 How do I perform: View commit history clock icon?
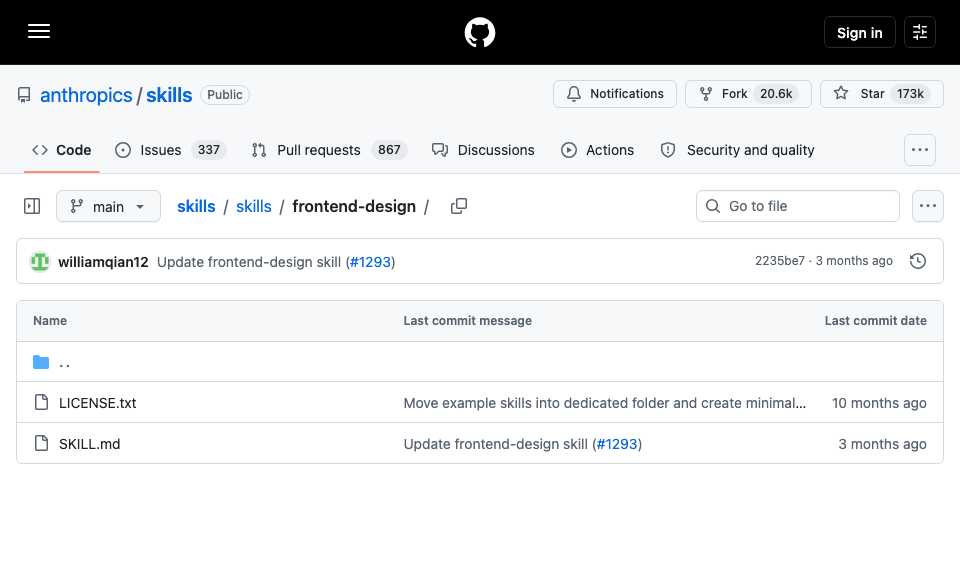(917, 261)
